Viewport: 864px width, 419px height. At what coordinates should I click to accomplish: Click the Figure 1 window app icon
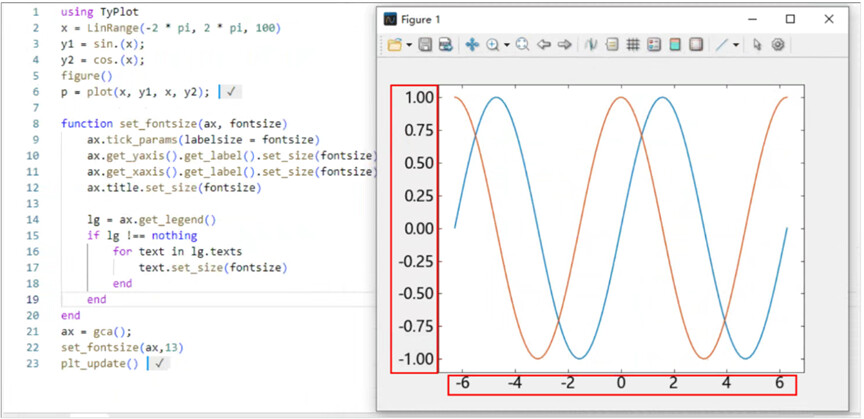pos(390,19)
